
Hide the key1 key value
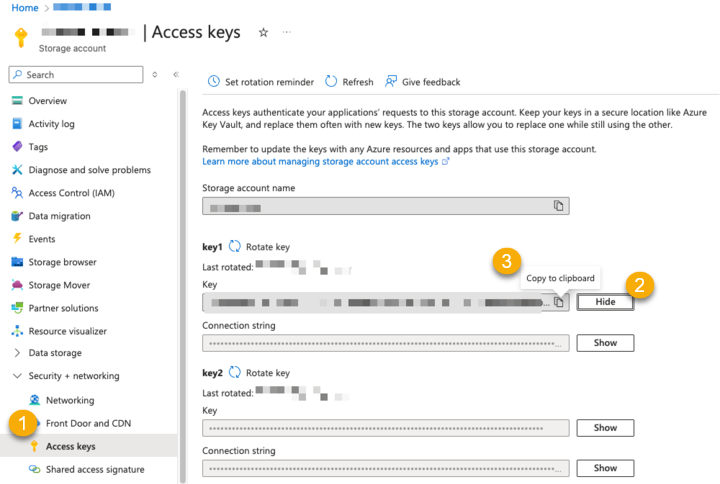(x=605, y=302)
